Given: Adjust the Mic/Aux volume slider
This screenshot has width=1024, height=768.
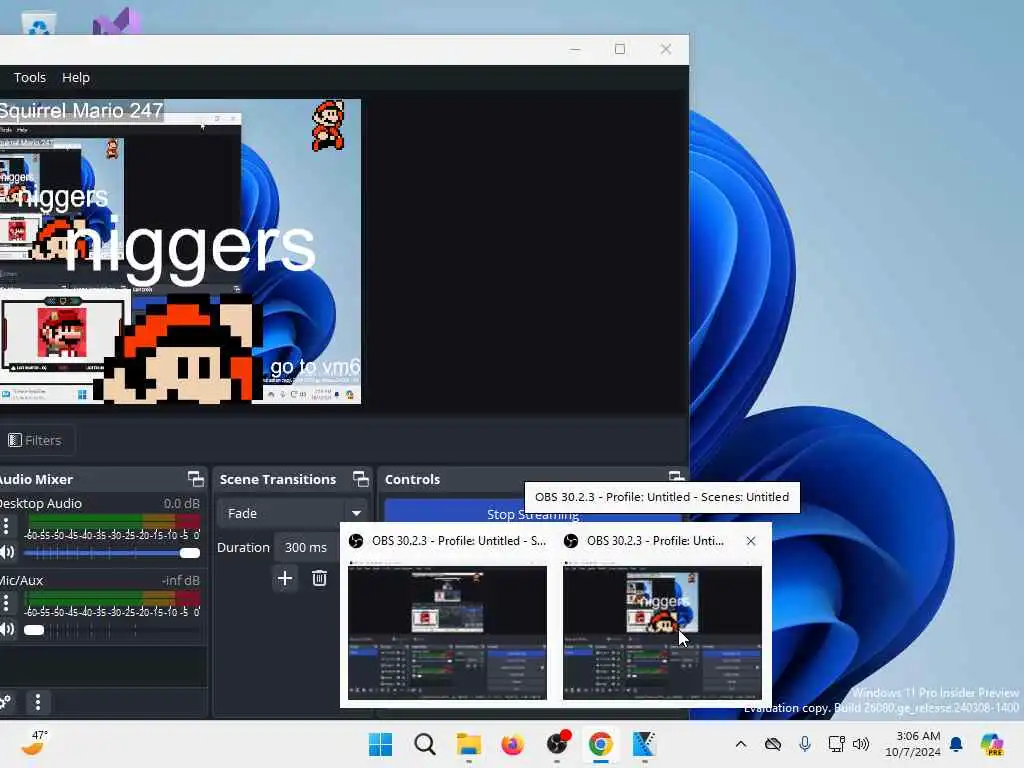Looking at the screenshot, I should 112,630.
